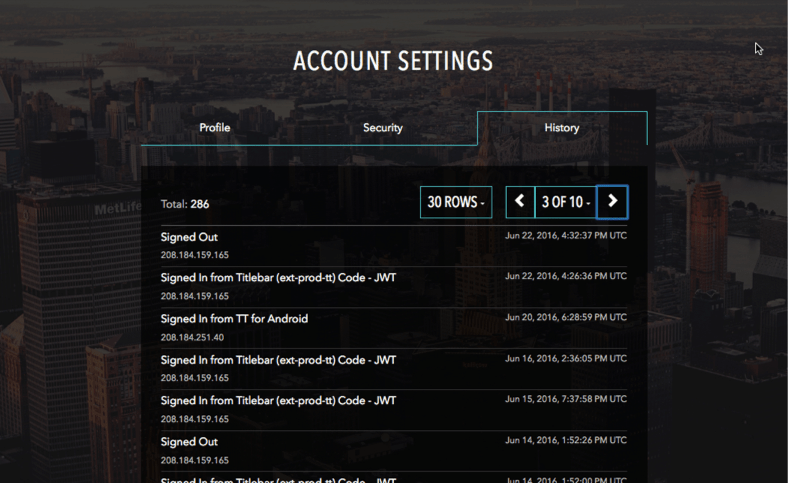Open the 30 ROWS dropdown

(x=456, y=202)
